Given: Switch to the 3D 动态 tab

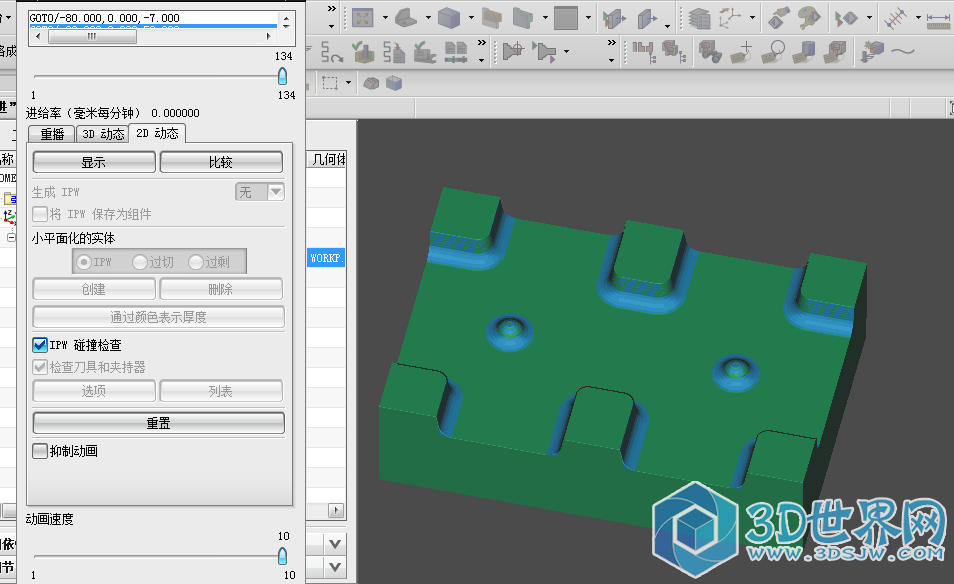Looking at the screenshot, I should pyautogui.click(x=103, y=134).
